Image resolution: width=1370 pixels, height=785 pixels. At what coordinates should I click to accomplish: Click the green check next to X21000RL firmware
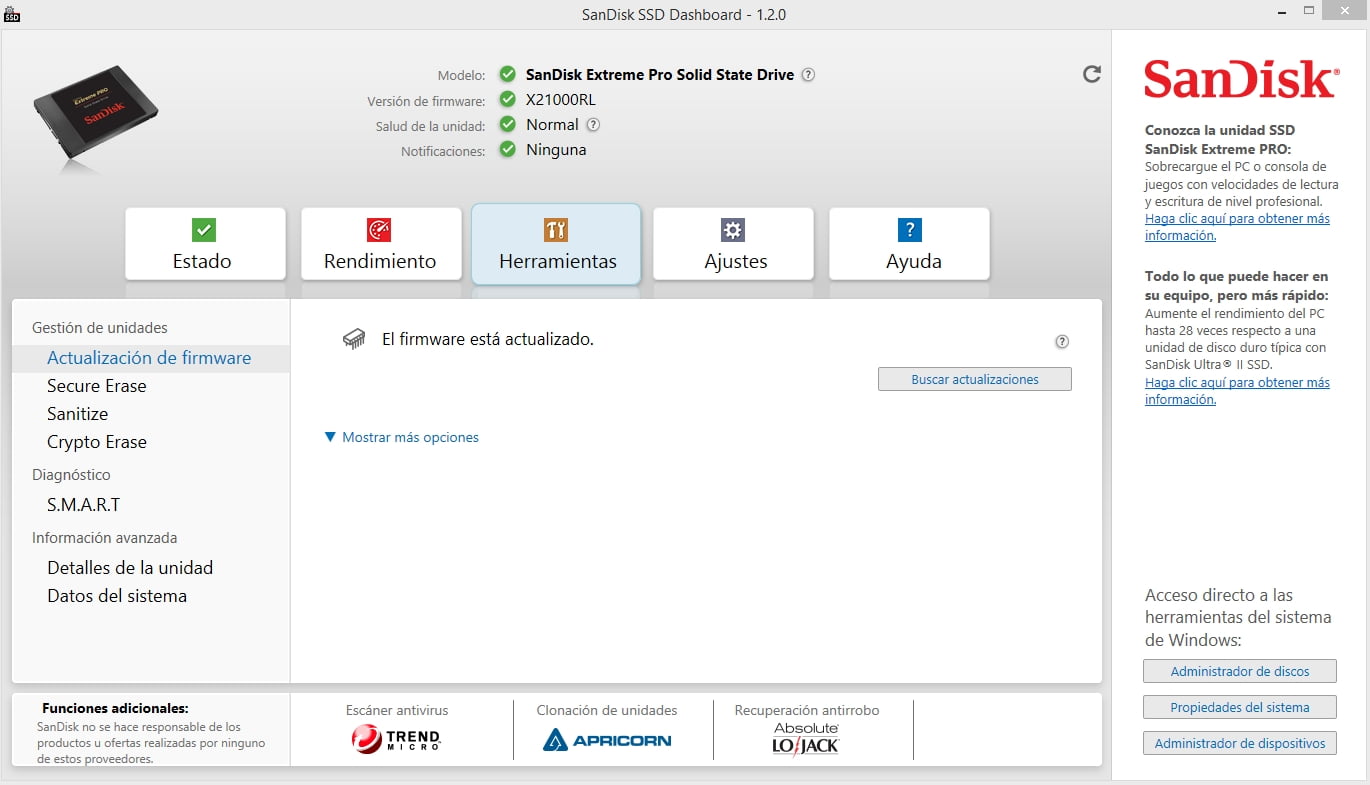click(508, 100)
